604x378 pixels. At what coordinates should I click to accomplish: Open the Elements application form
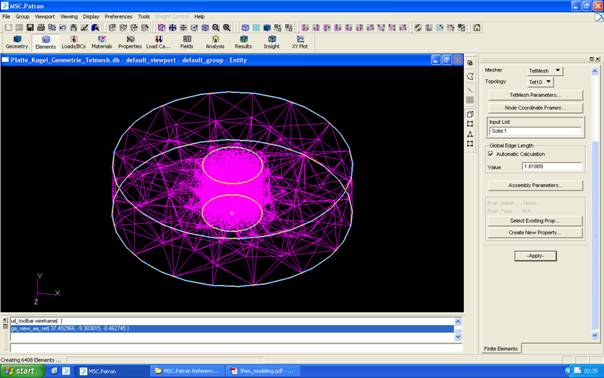[x=45, y=42]
